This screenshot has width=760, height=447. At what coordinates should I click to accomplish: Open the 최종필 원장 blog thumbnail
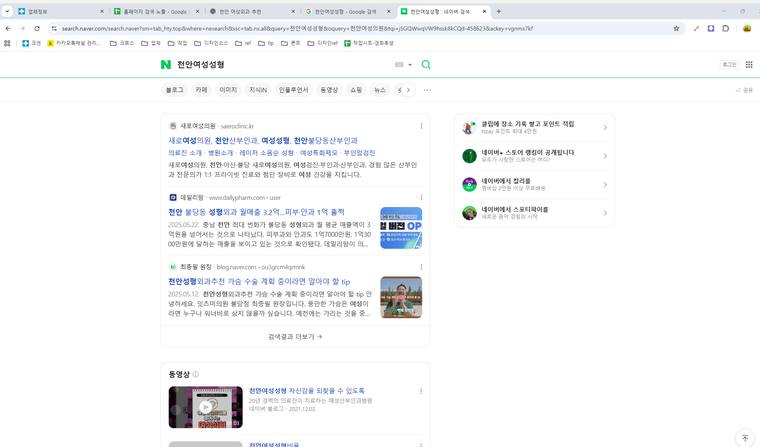click(401, 297)
